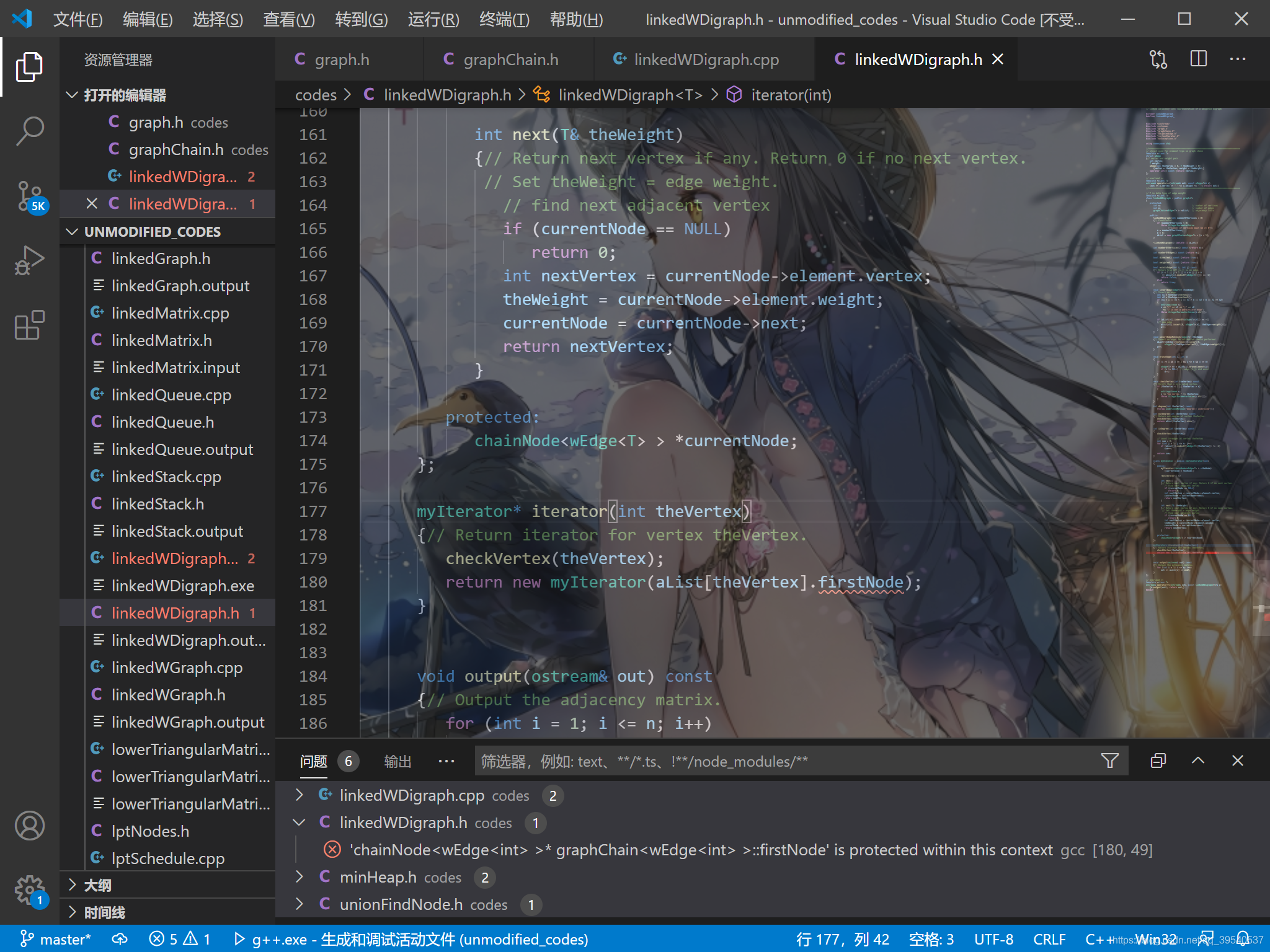1270x952 pixels.
Task: Open the Manage gear icon
Action: pos(29,890)
